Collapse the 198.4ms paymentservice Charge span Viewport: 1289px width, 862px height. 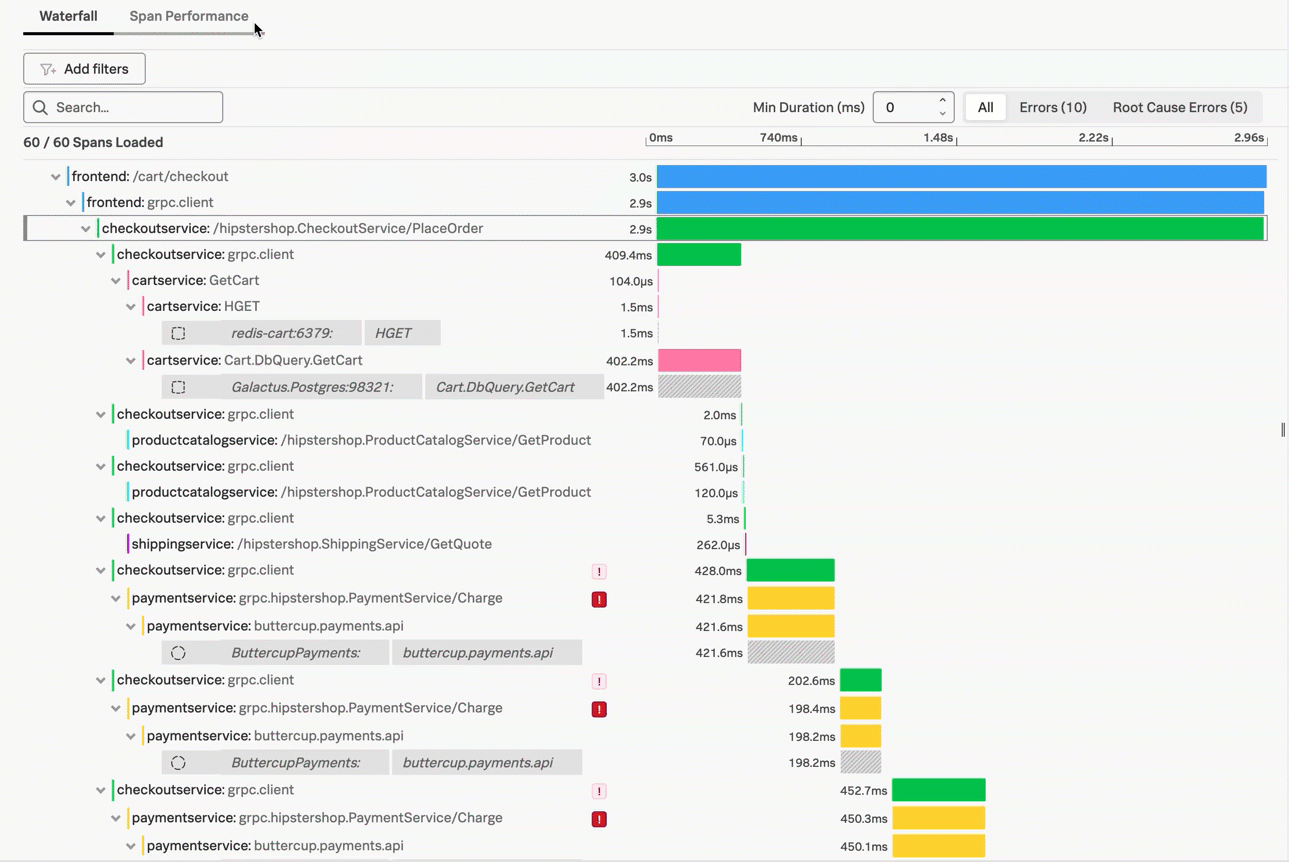(116, 709)
